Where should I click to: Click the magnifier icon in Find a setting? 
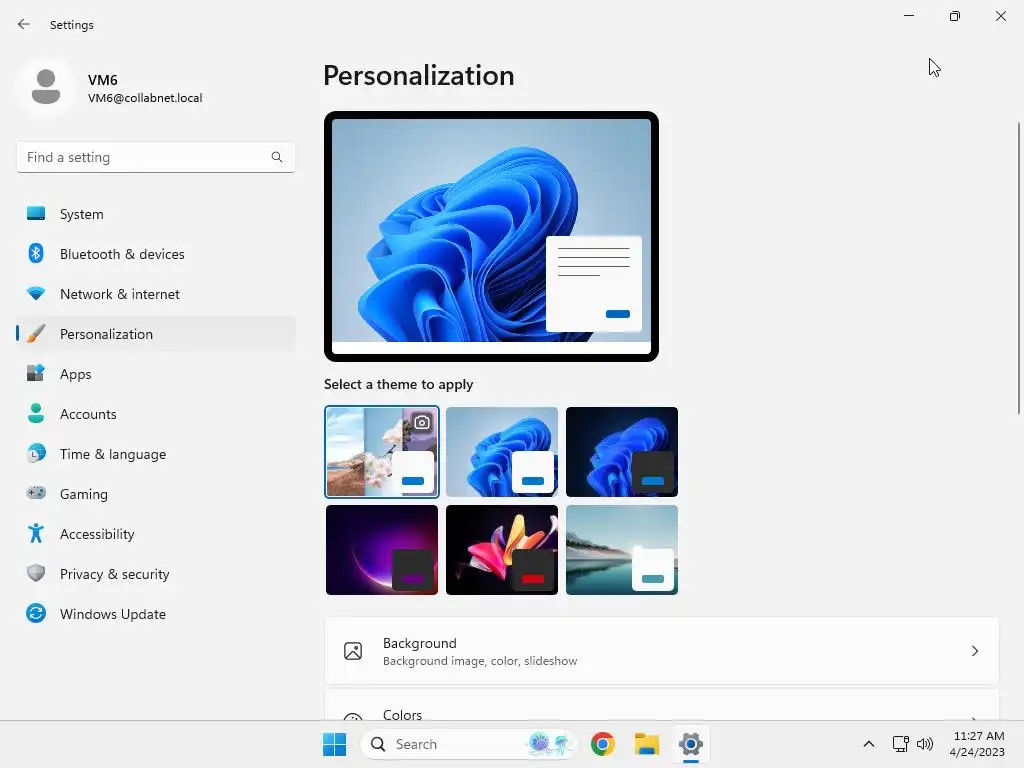[x=277, y=157]
